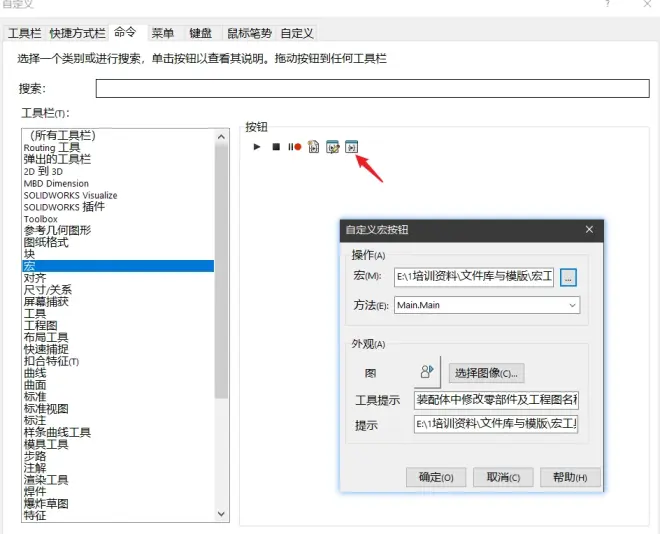
Task: Switch to the 菜单 tab
Action: point(163,33)
